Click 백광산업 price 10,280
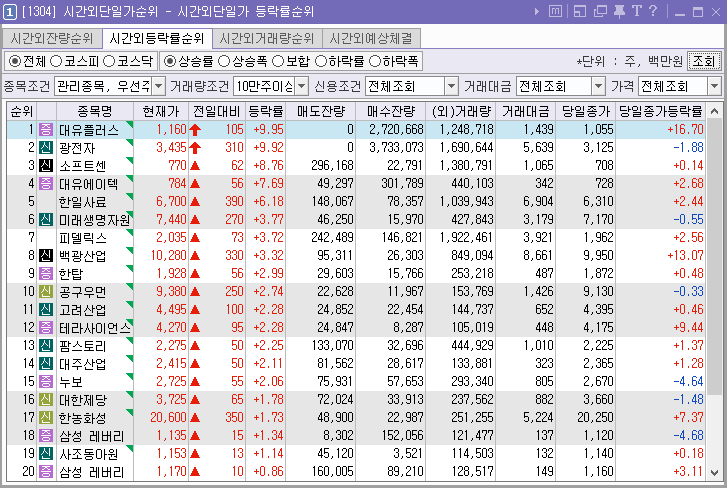The width and height of the screenshot is (727, 488). 168,255
